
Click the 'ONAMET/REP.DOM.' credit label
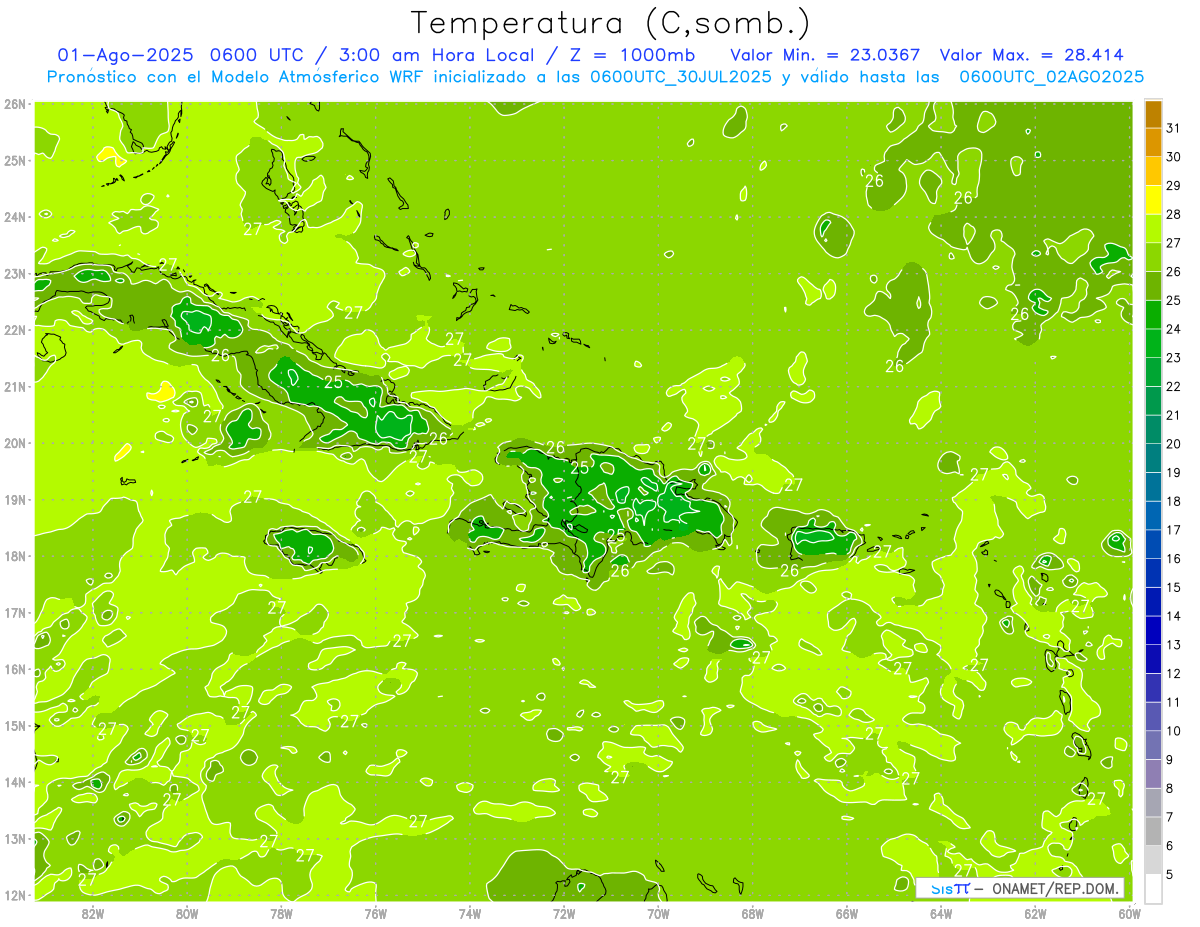pos(1054,888)
